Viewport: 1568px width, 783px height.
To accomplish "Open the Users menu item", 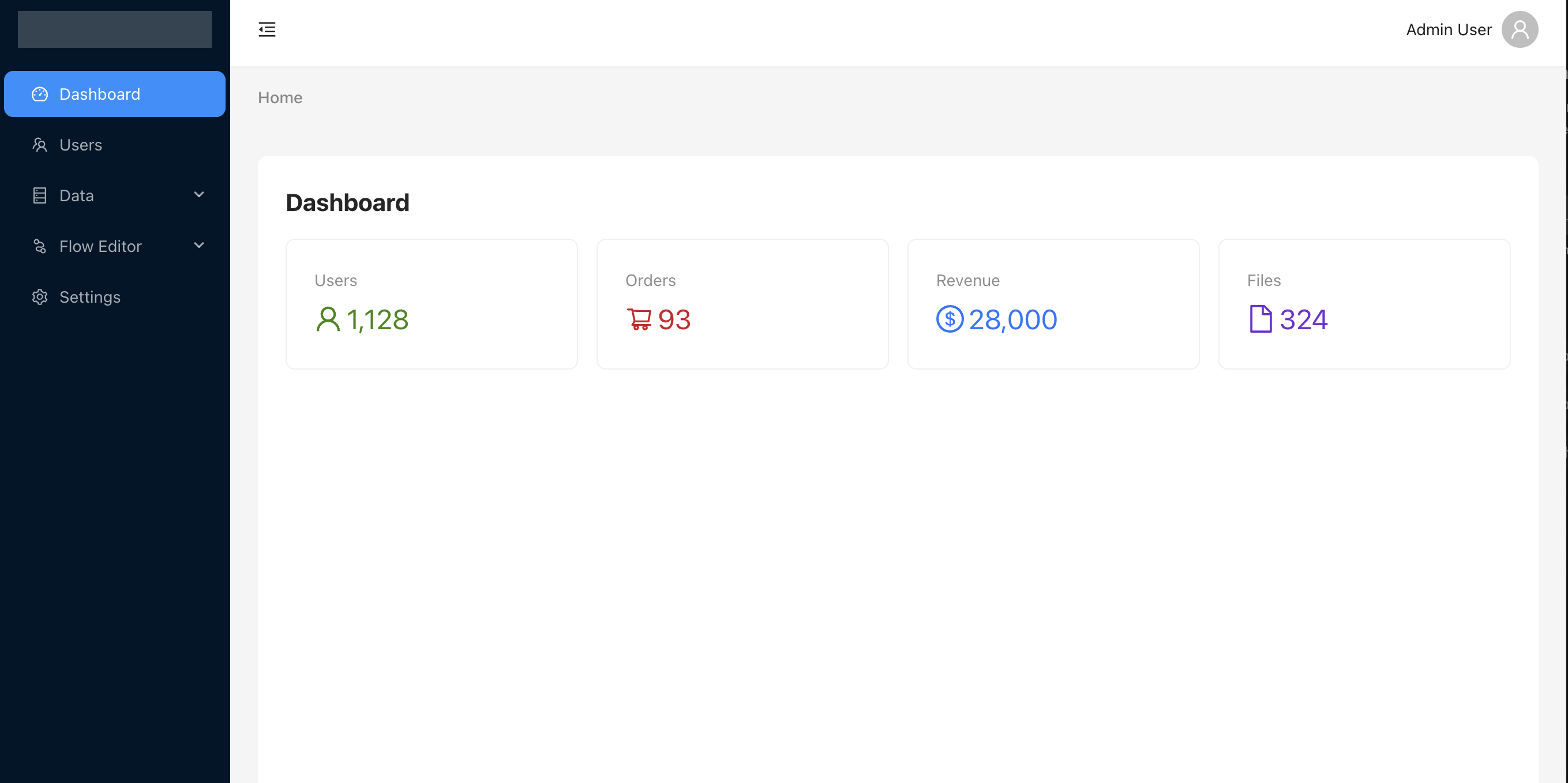I will coord(81,145).
